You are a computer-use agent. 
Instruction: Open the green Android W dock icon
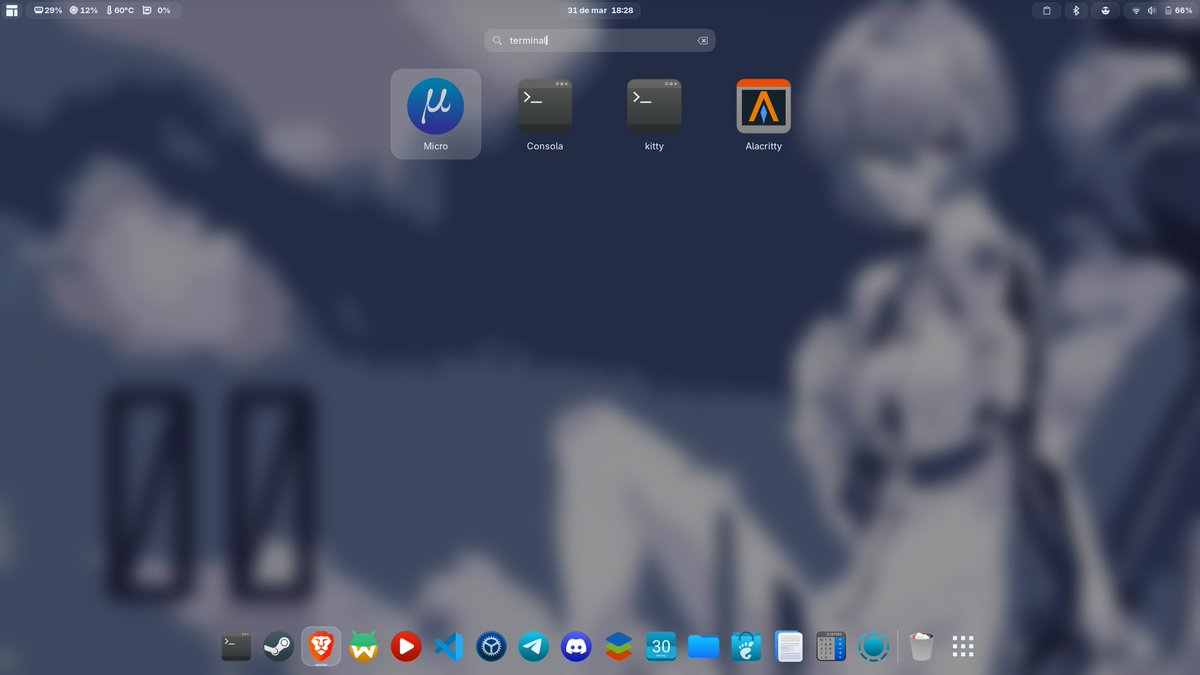363,647
